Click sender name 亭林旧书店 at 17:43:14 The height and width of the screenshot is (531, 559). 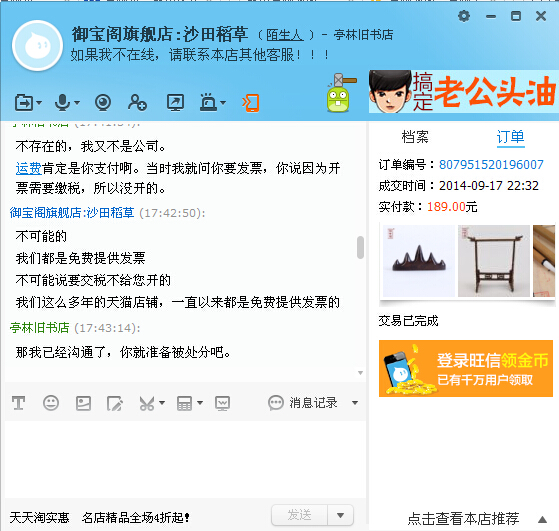(40, 328)
